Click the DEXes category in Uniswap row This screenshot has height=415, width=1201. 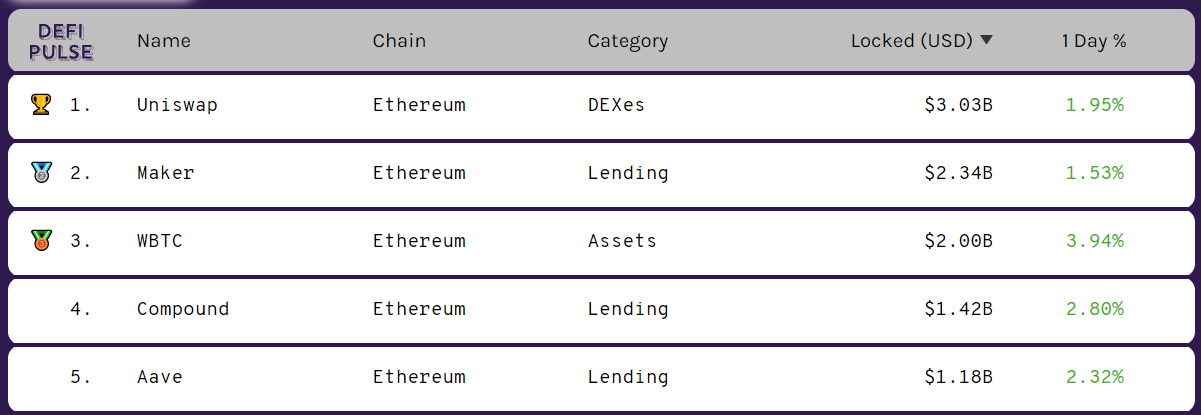pyautogui.click(x=616, y=105)
